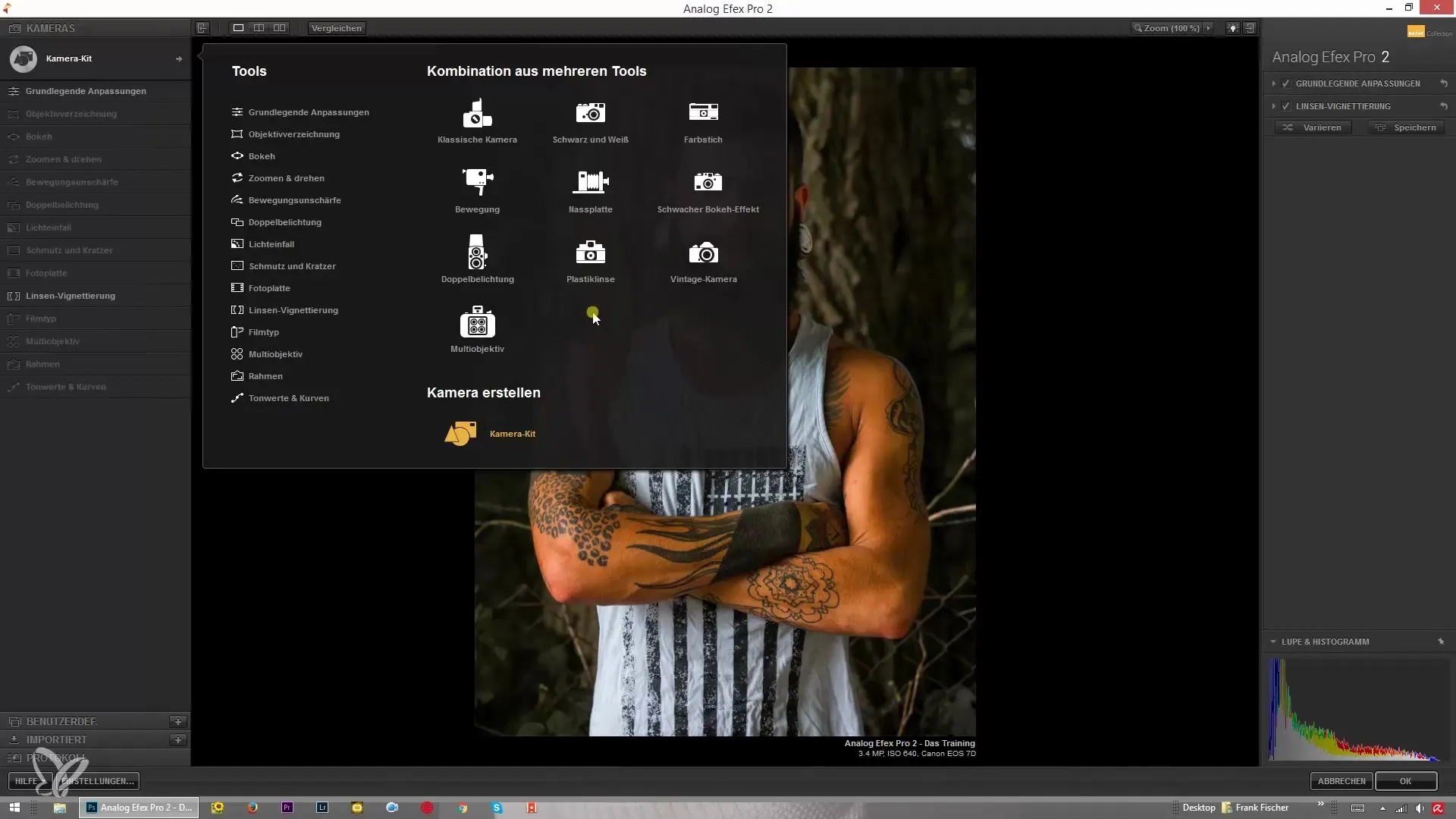
Task: Open the Premiere Pro taskbar icon
Action: [x=287, y=808]
